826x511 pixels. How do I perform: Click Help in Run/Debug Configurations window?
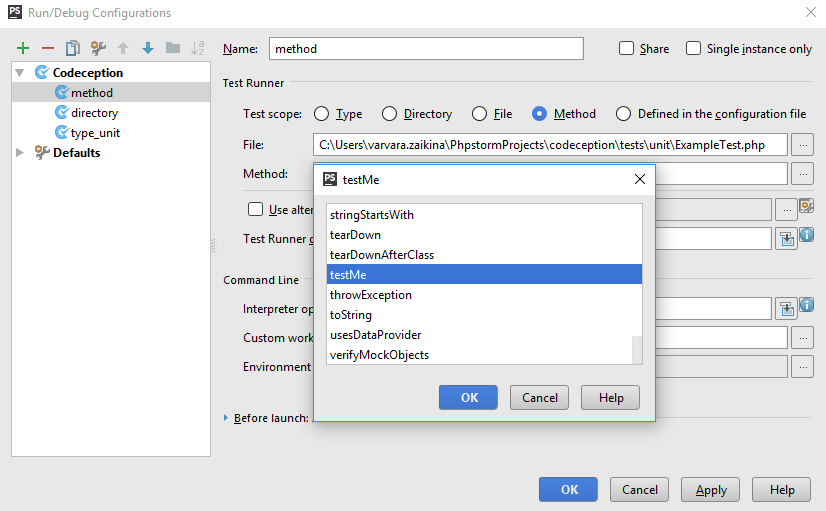pyautogui.click(x=782, y=490)
